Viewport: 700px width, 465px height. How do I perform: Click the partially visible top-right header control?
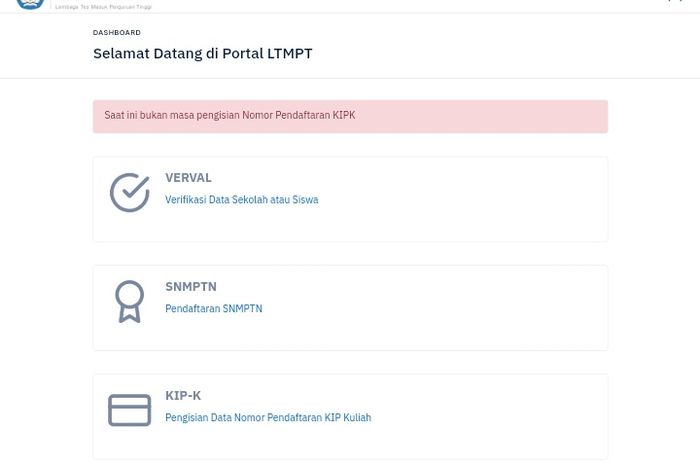coord(675,1)
